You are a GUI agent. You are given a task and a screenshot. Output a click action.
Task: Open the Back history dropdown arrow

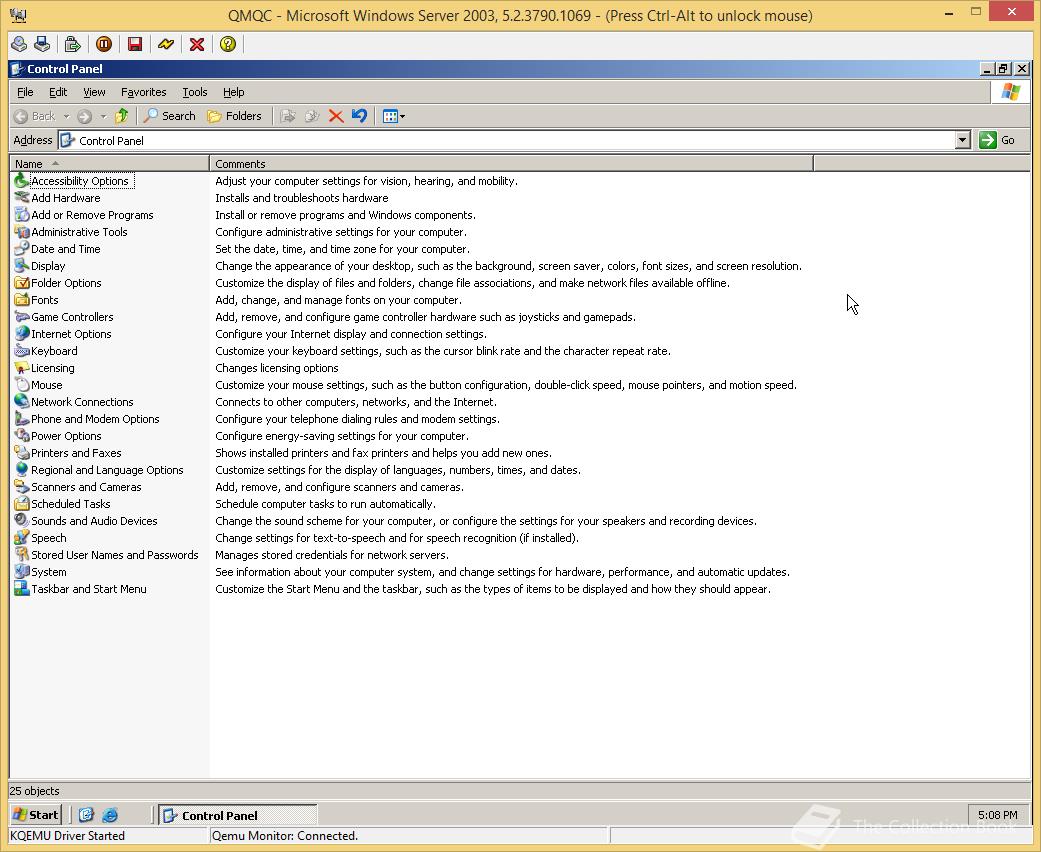(x=66, y=116)
